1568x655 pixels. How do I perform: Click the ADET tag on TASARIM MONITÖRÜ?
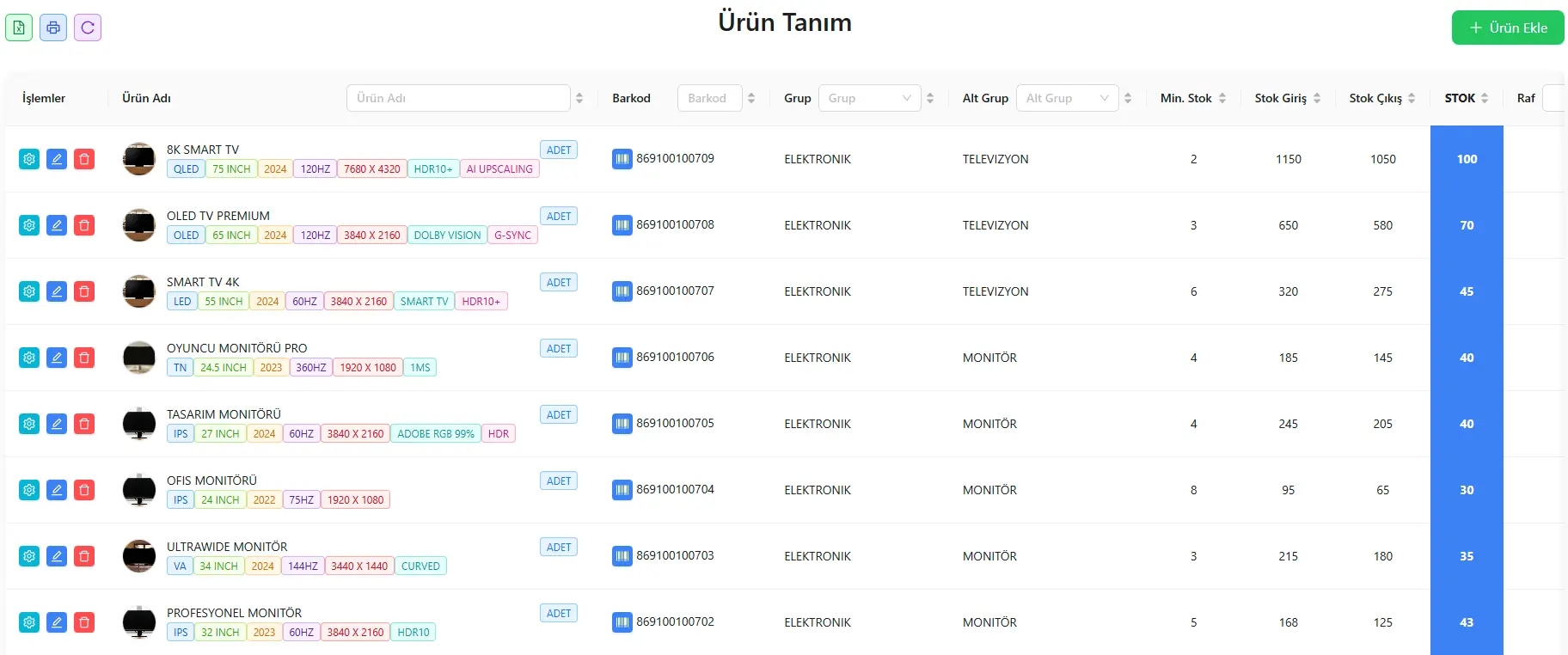[559, 414]
